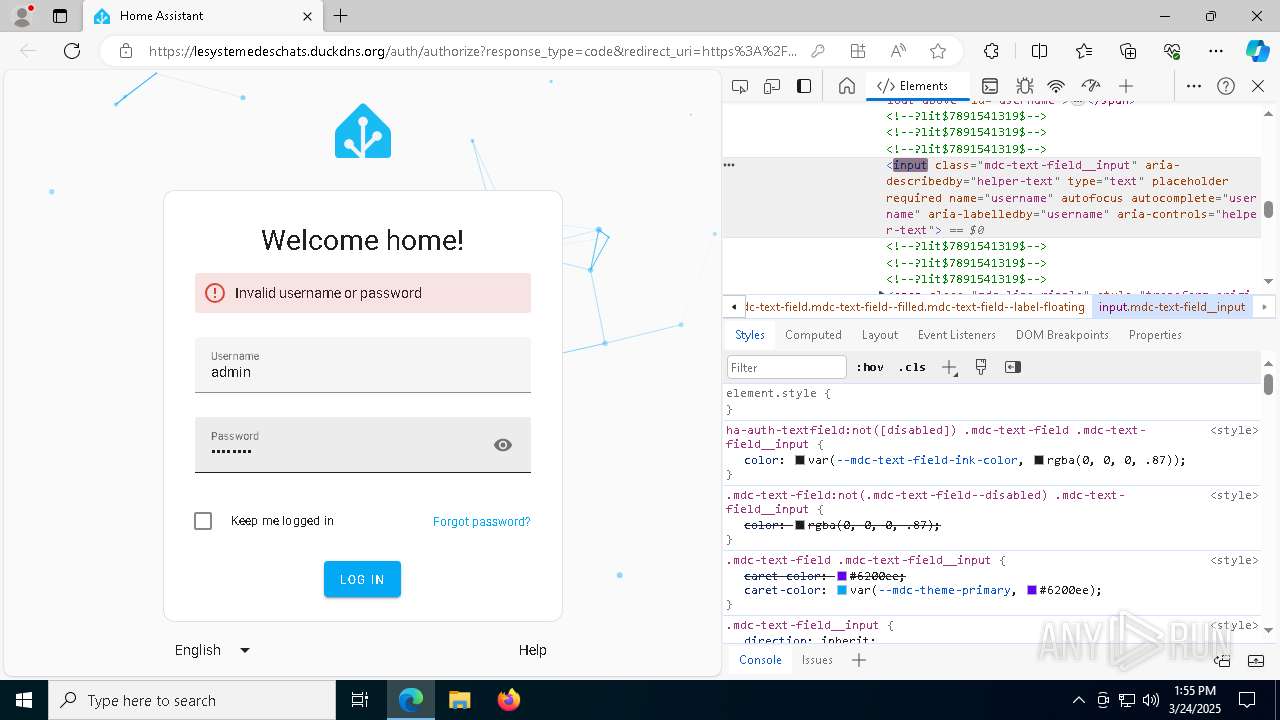Image resolution: width=1280 pixels, height=720 pixels.
Task: Open the apps icon in address bar
Action: coord(858,51)
